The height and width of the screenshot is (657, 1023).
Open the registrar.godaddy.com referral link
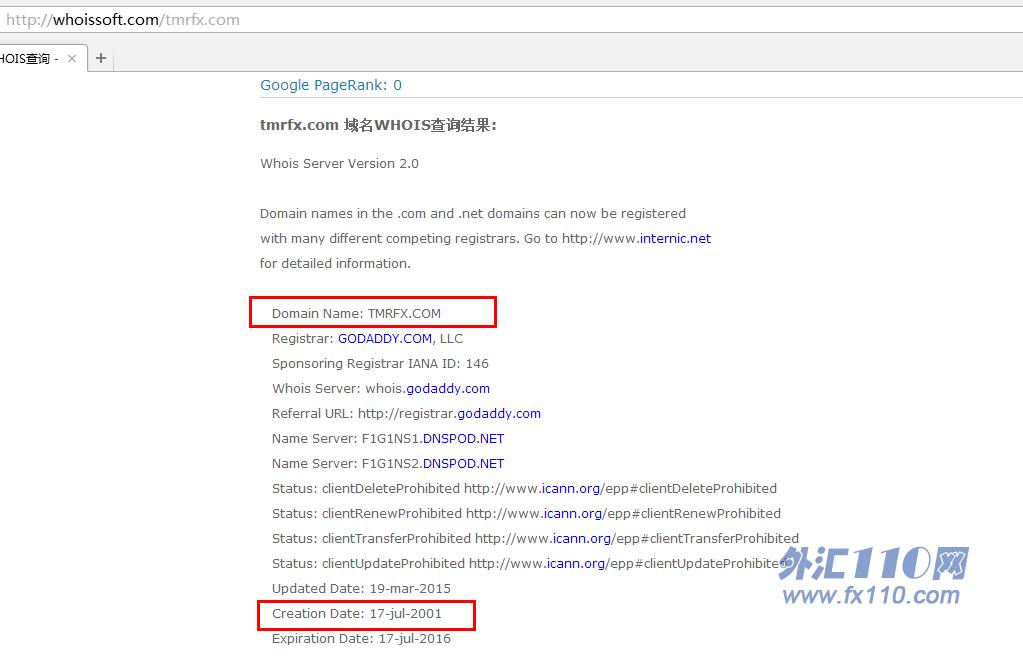[499, 414]
